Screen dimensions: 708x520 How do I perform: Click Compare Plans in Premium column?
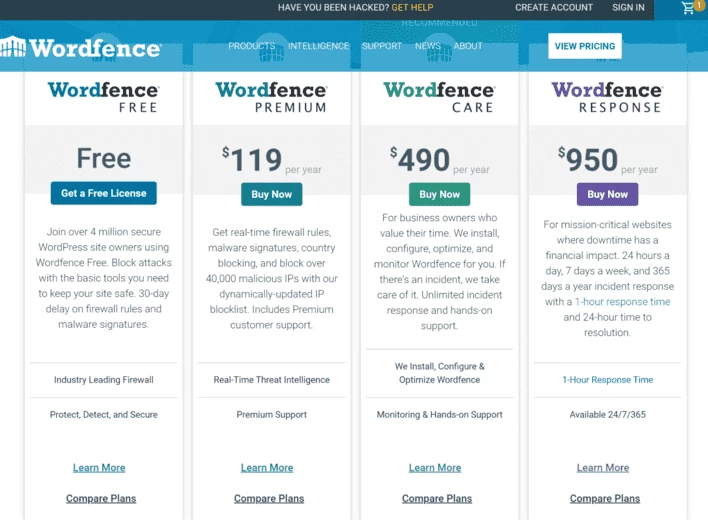[269, 499]
